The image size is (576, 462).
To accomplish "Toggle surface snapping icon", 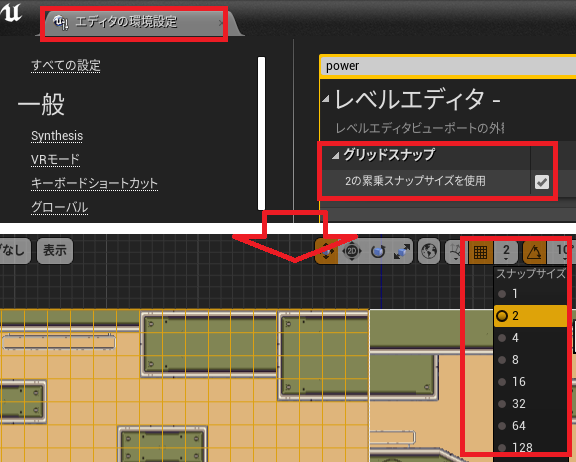I will point(456,252).
